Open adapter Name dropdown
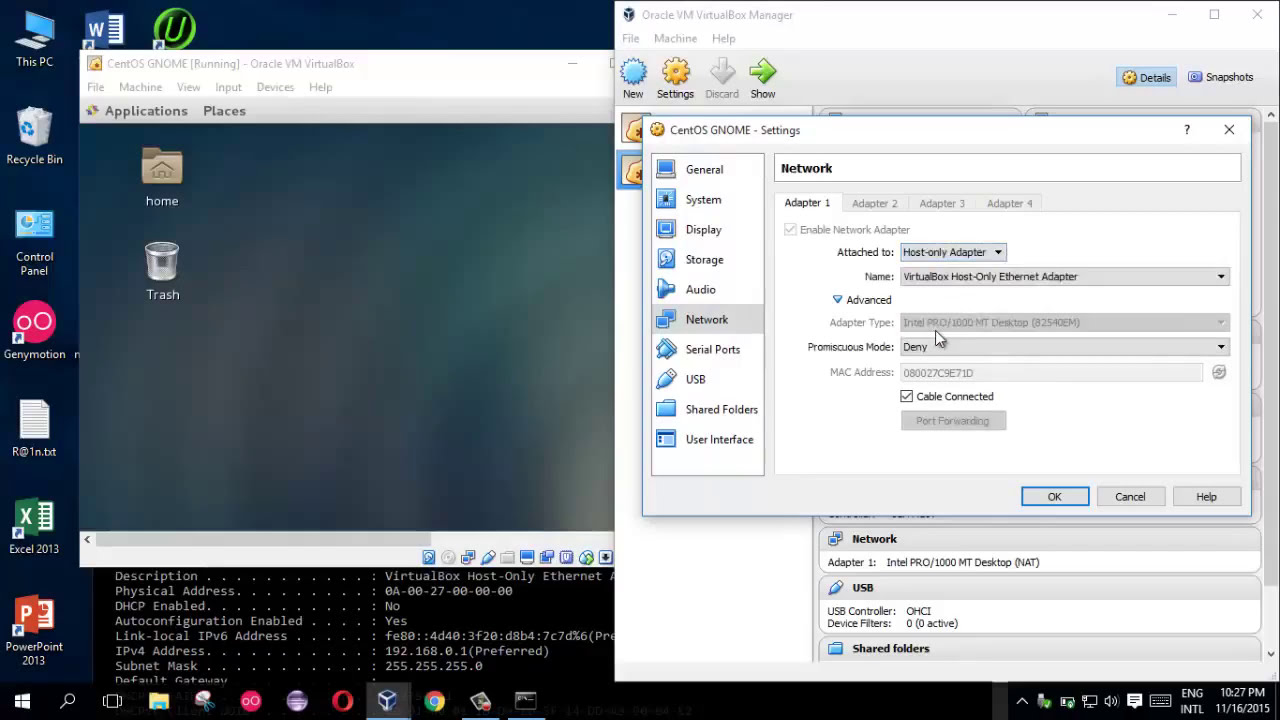 1064,276
